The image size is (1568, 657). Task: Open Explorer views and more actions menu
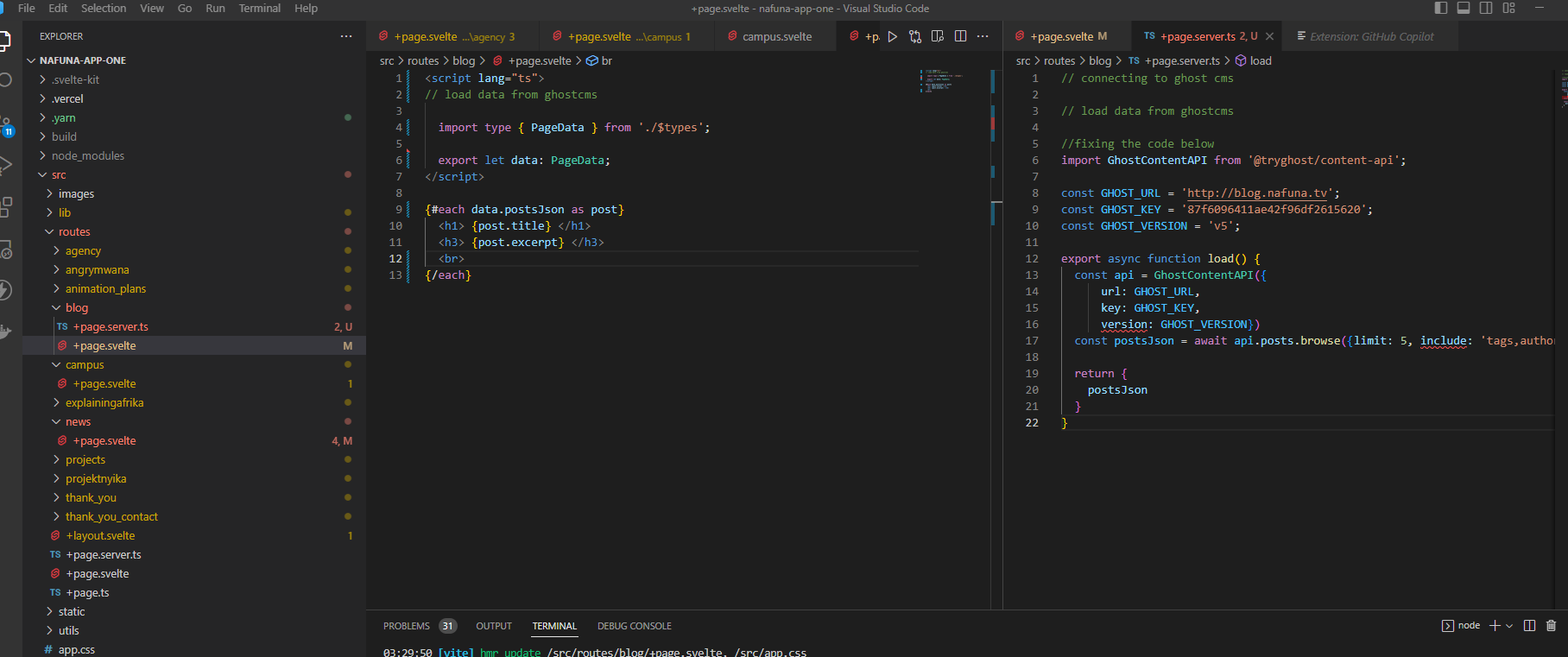(346, 36)
